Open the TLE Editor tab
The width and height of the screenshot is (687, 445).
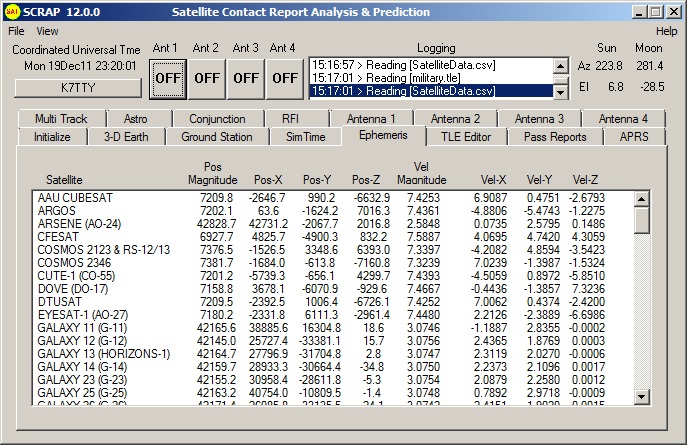click(x=466, y=137)
